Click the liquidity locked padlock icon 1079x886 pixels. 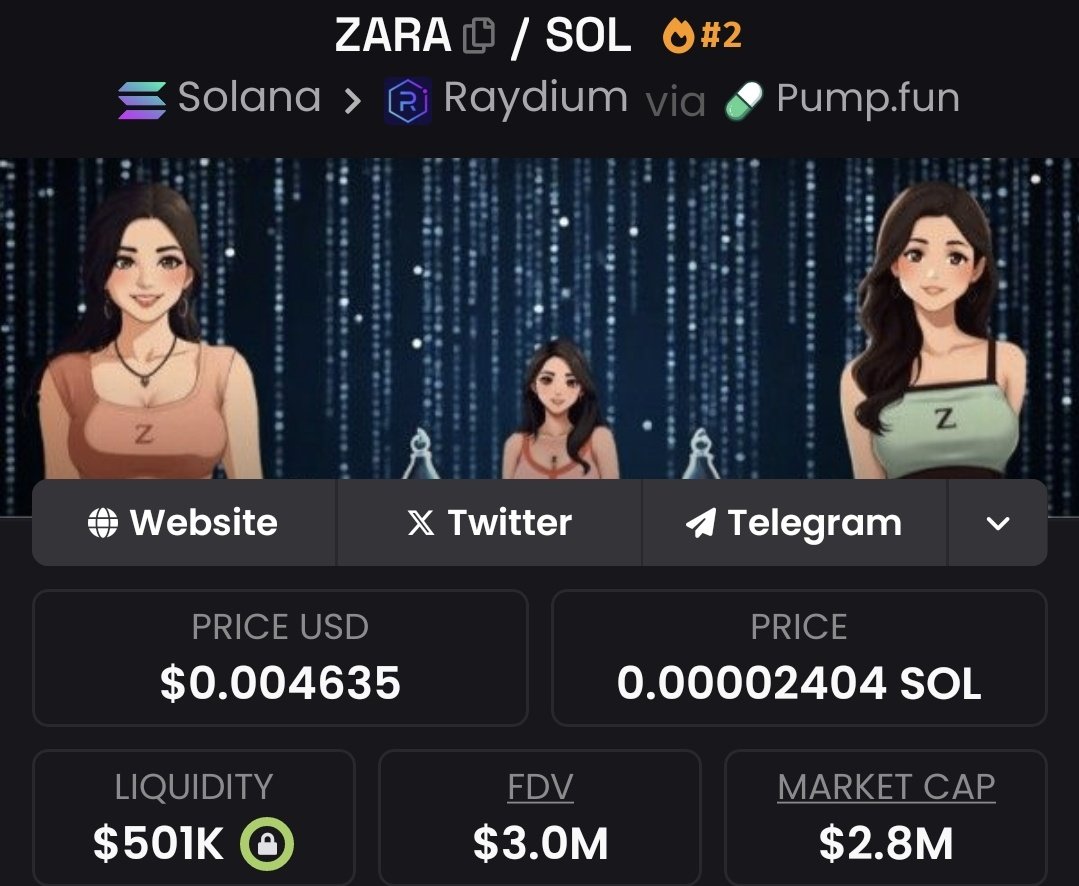(x=267, y=843)
